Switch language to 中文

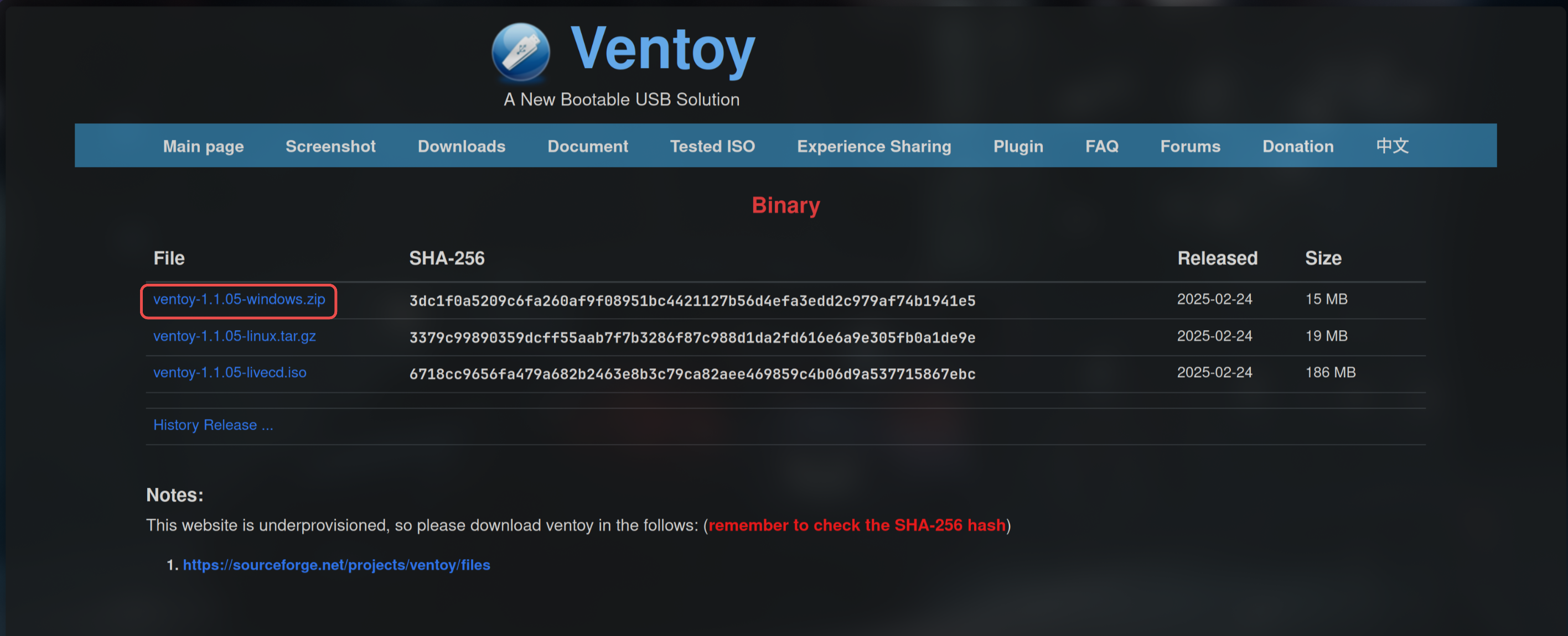1392,146
